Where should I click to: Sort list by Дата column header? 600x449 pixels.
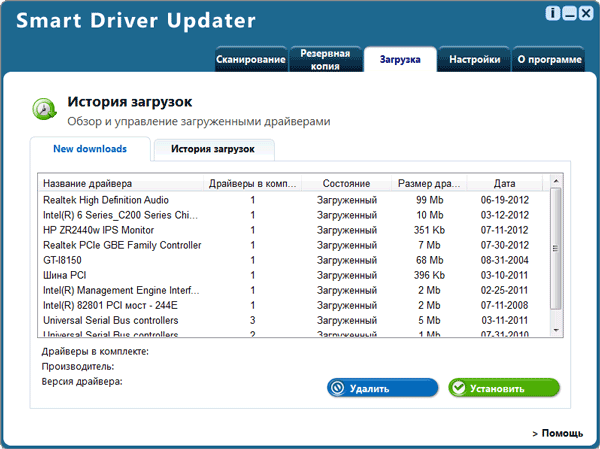point(504,184)
